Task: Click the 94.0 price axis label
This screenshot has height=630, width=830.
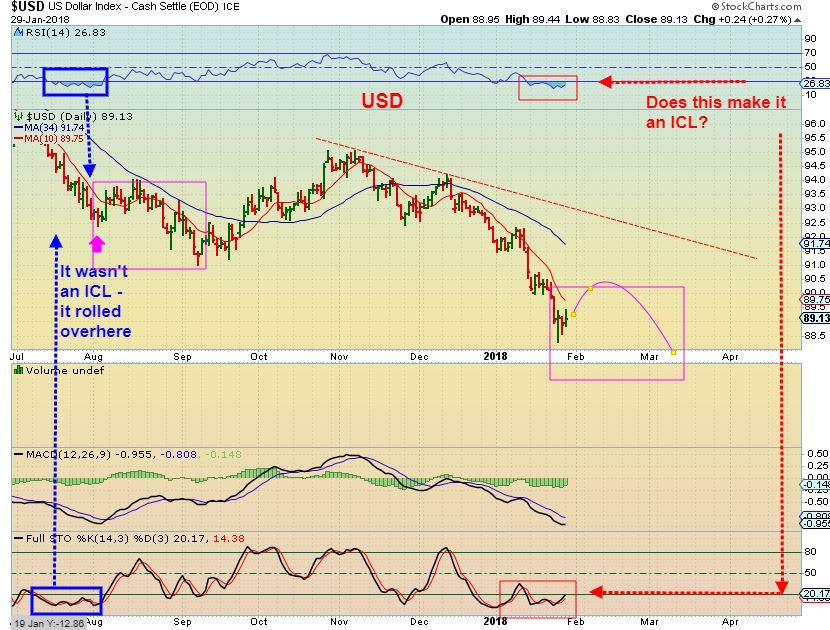Action: 815,179
